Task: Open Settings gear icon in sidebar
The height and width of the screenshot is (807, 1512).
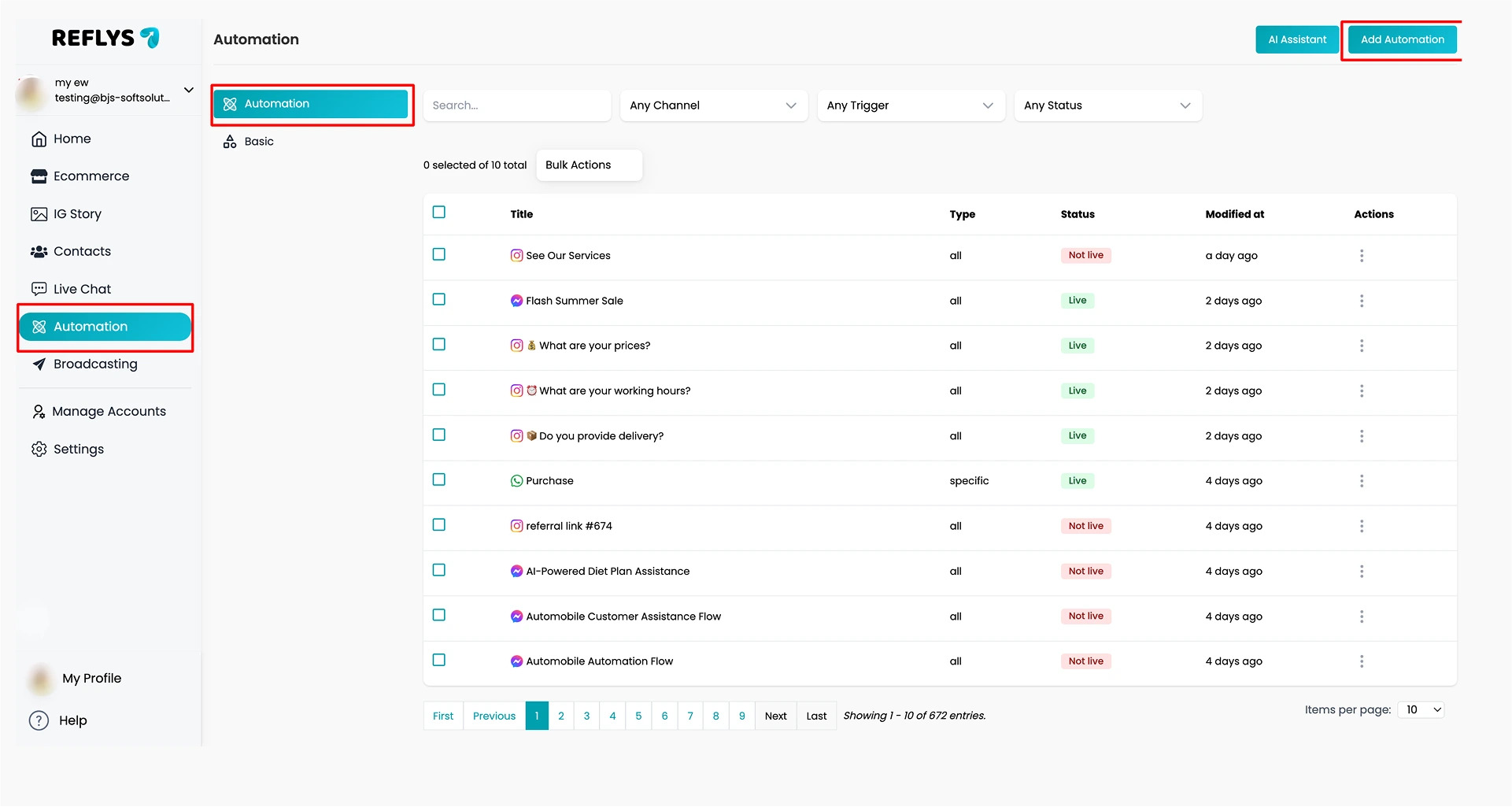Action: [39, 450]
